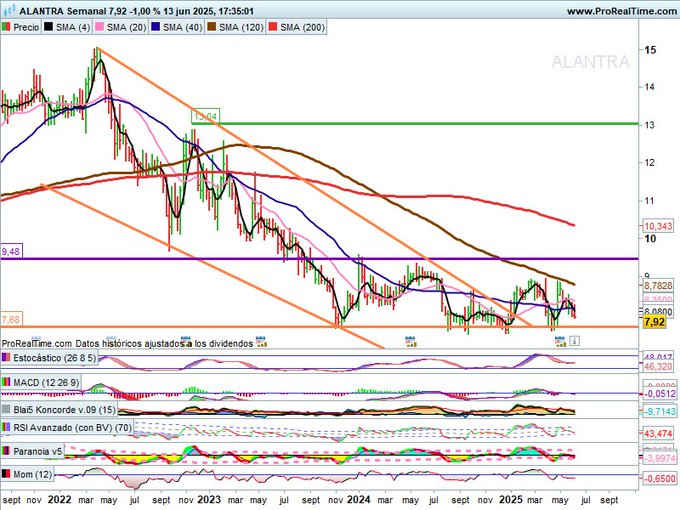
Task: Click the 2024 year label on time axis
Action: 358,500
